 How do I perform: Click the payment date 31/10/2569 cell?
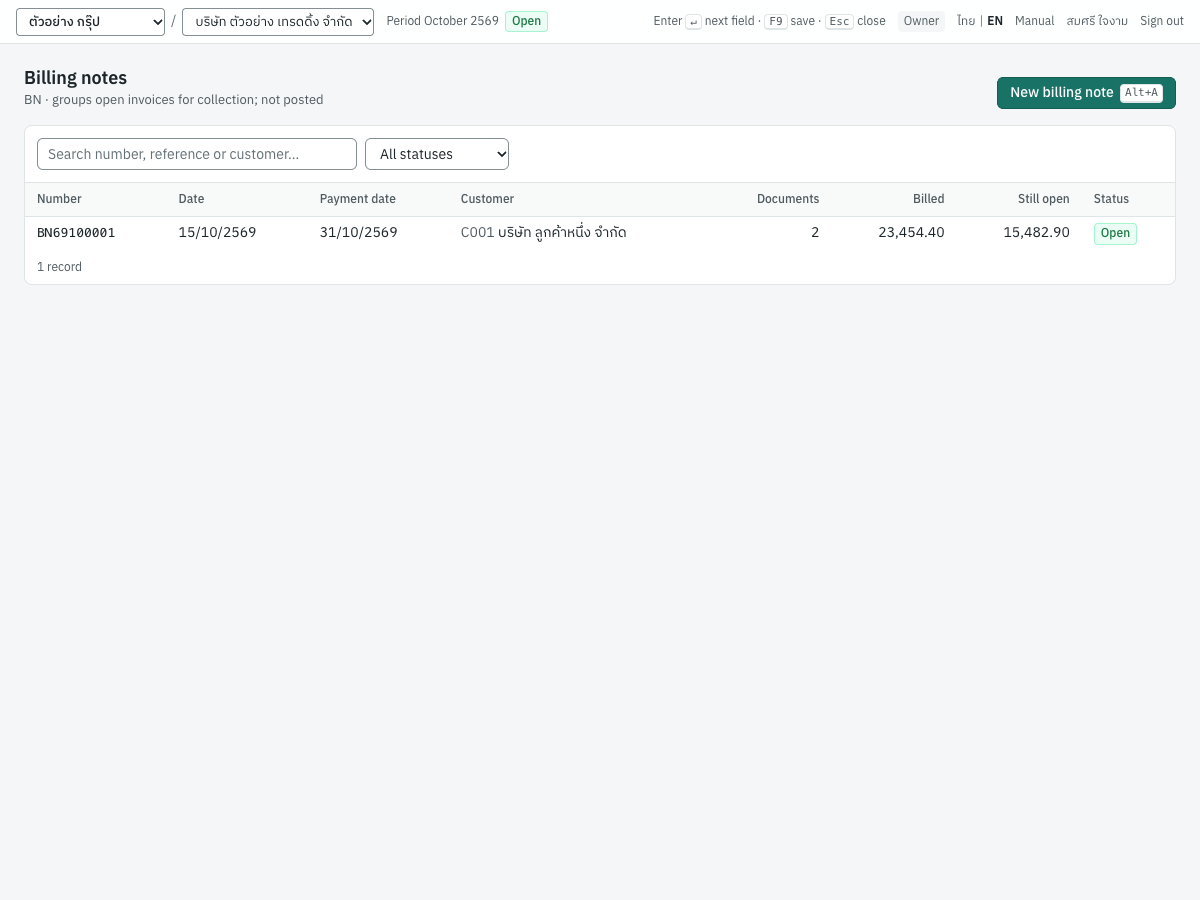(x=358, y=233)
